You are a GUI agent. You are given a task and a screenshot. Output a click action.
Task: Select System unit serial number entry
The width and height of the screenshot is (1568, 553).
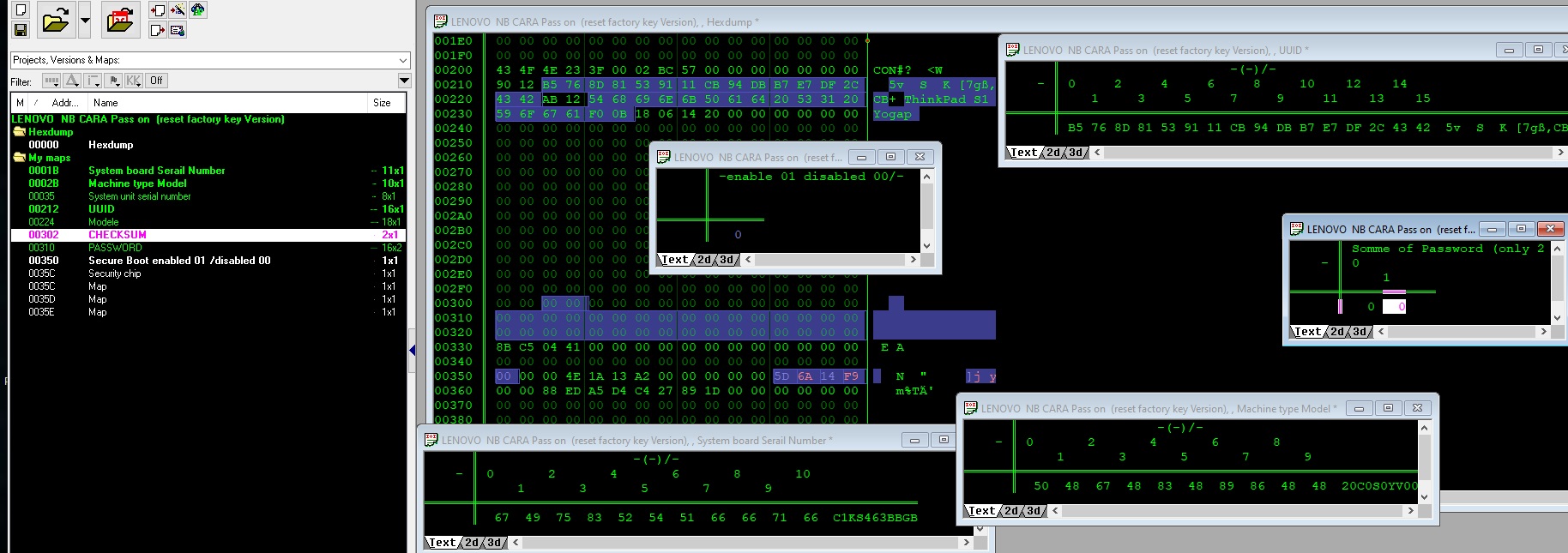click(x=208, y=196)
